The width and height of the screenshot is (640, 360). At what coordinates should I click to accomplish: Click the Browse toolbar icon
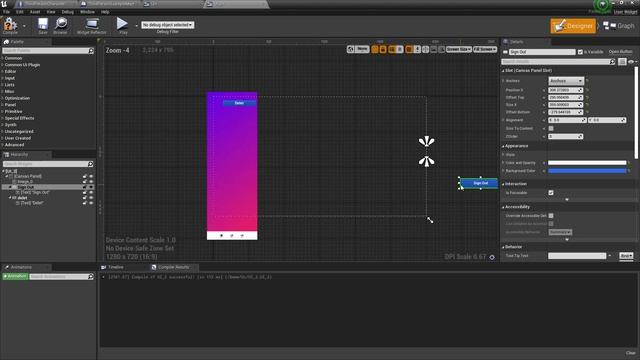tap(60, 26)
